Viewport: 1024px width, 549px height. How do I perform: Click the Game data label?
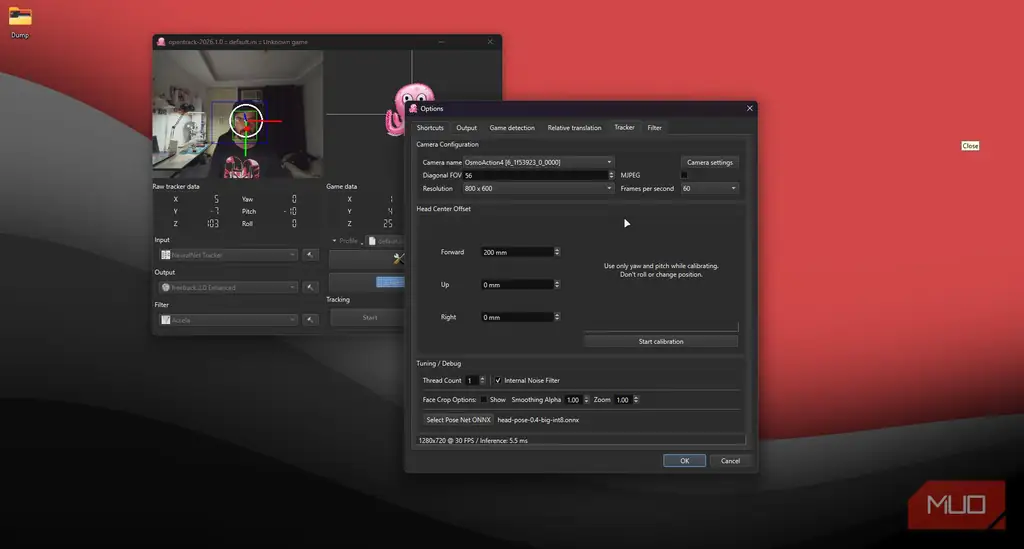pyautogui.click(x=342, y=187)
